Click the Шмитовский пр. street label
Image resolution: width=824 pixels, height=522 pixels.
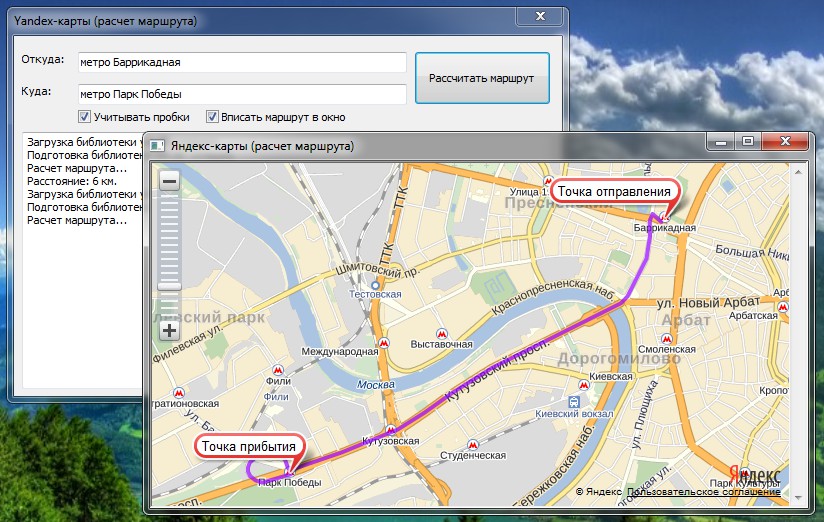[x=378, y=269]
